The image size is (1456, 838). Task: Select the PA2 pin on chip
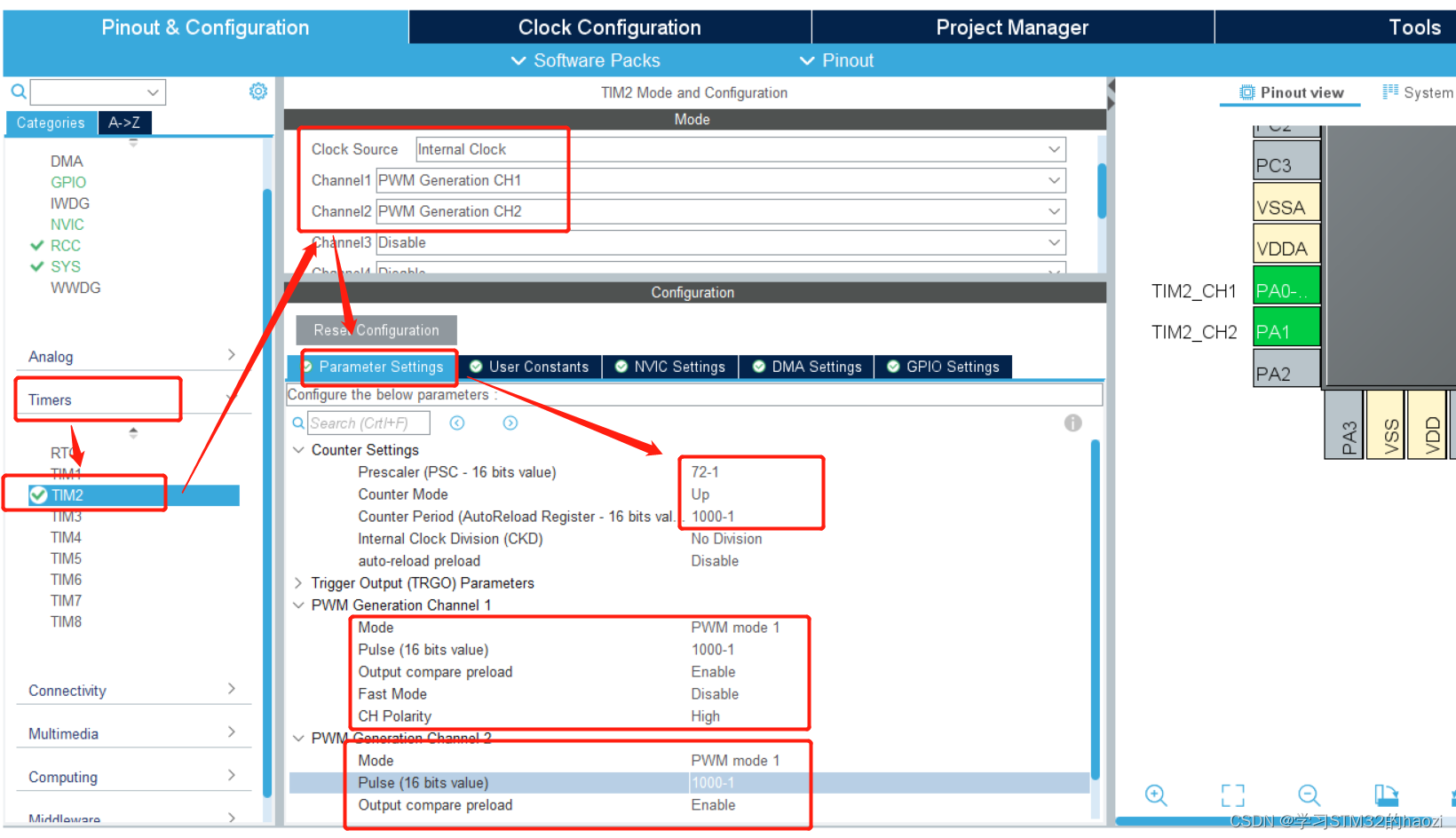[1286, 368]
